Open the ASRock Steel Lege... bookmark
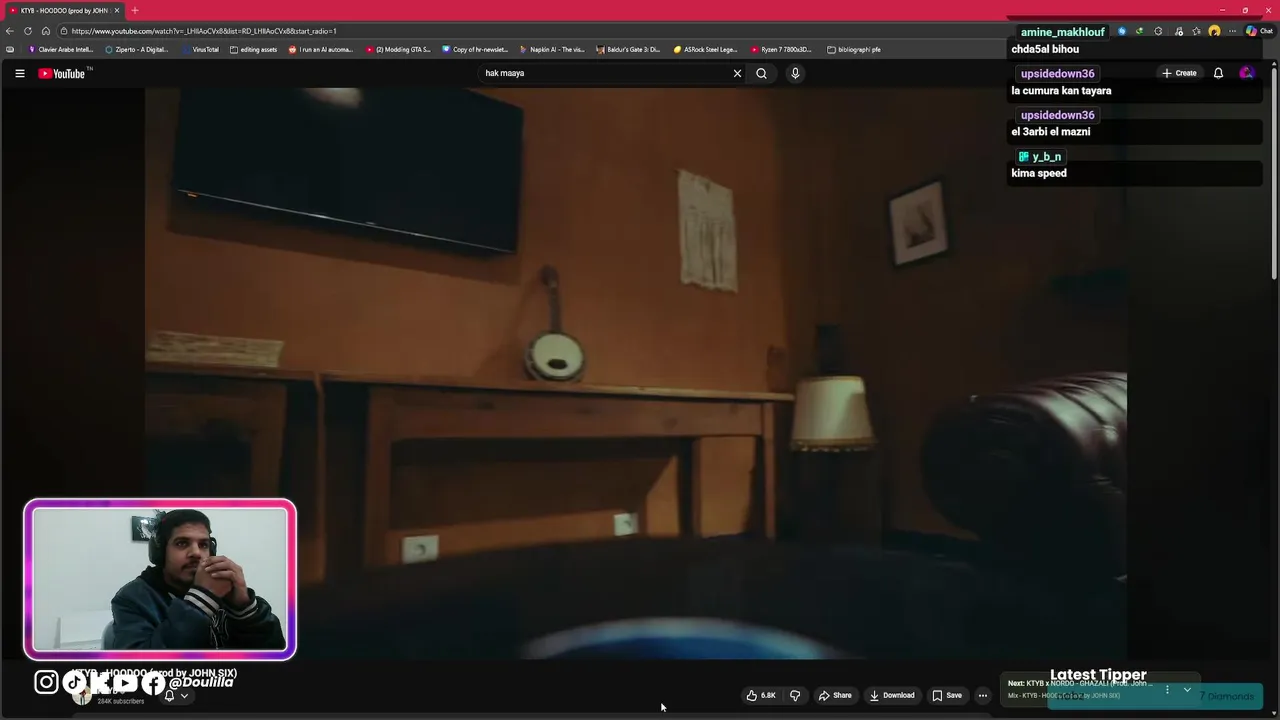 point(705,49)
